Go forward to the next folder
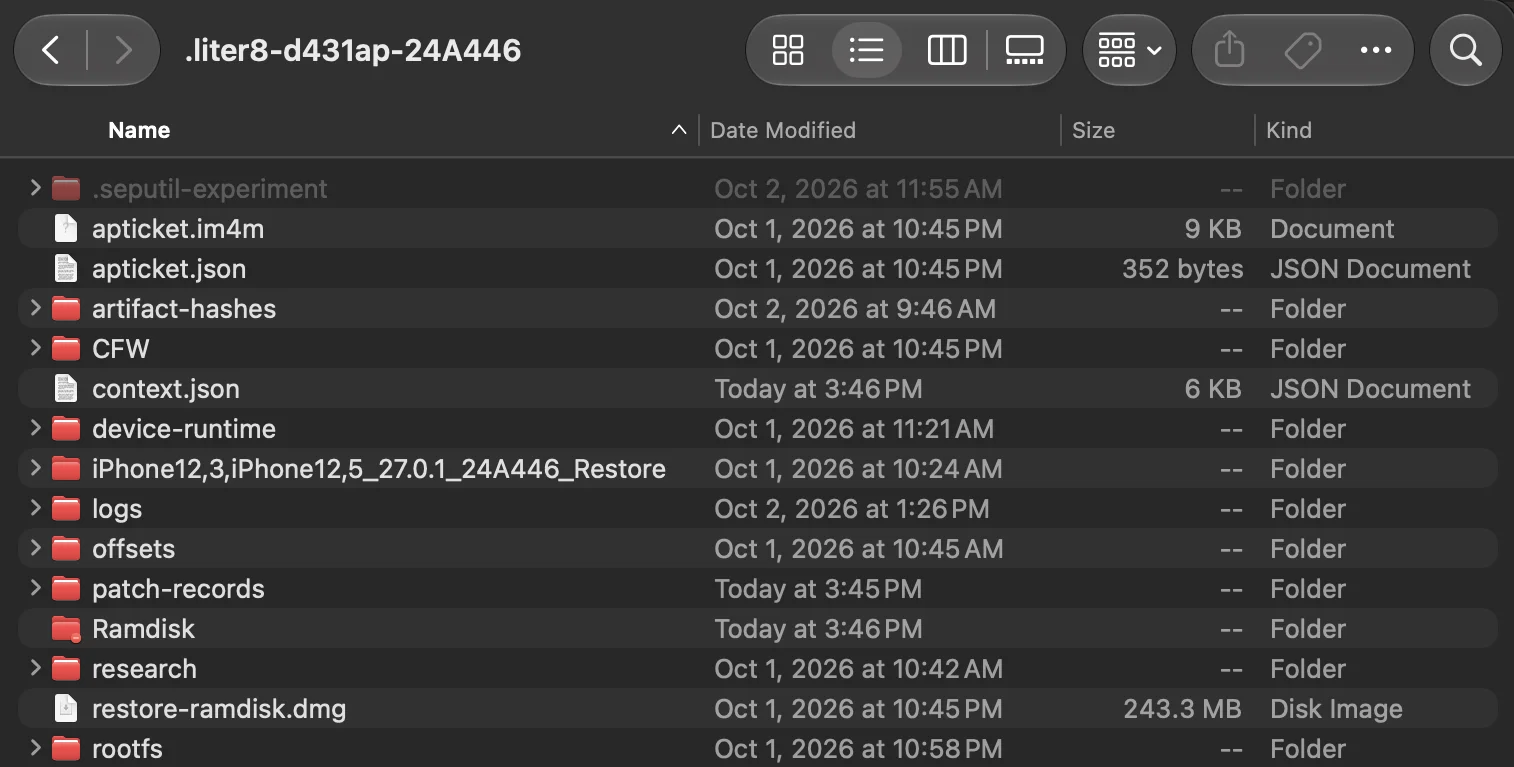 click(x=123, y=50)
